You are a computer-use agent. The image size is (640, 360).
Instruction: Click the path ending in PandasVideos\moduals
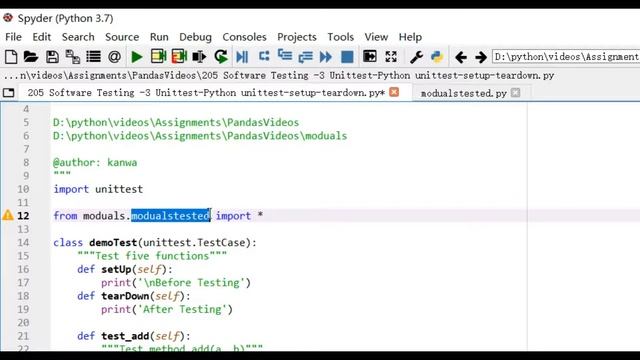point(200,136)
